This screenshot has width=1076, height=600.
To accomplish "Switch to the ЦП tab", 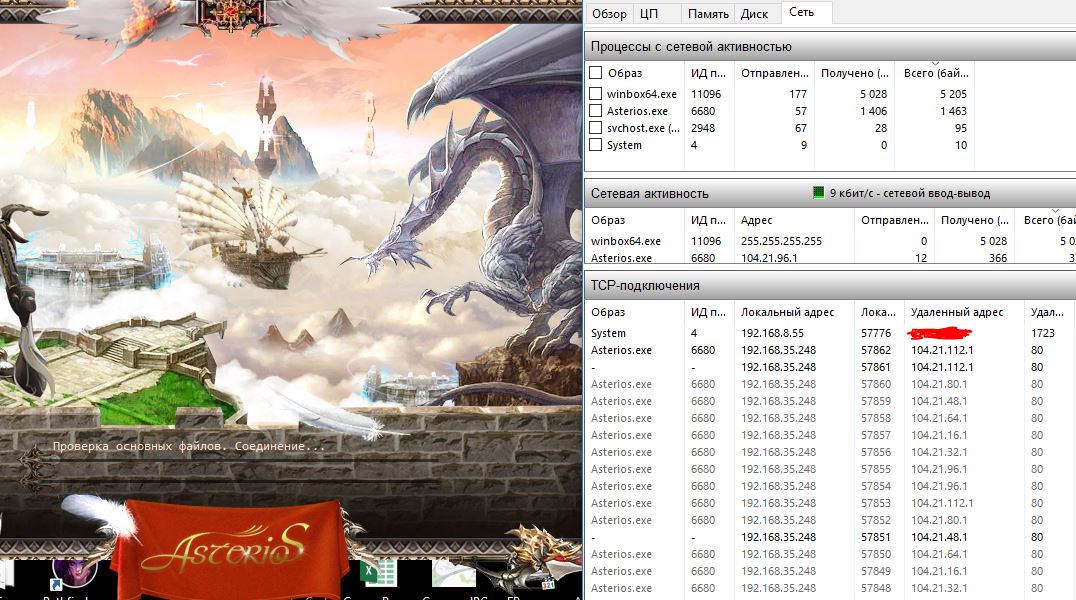I will click(649, 14).
